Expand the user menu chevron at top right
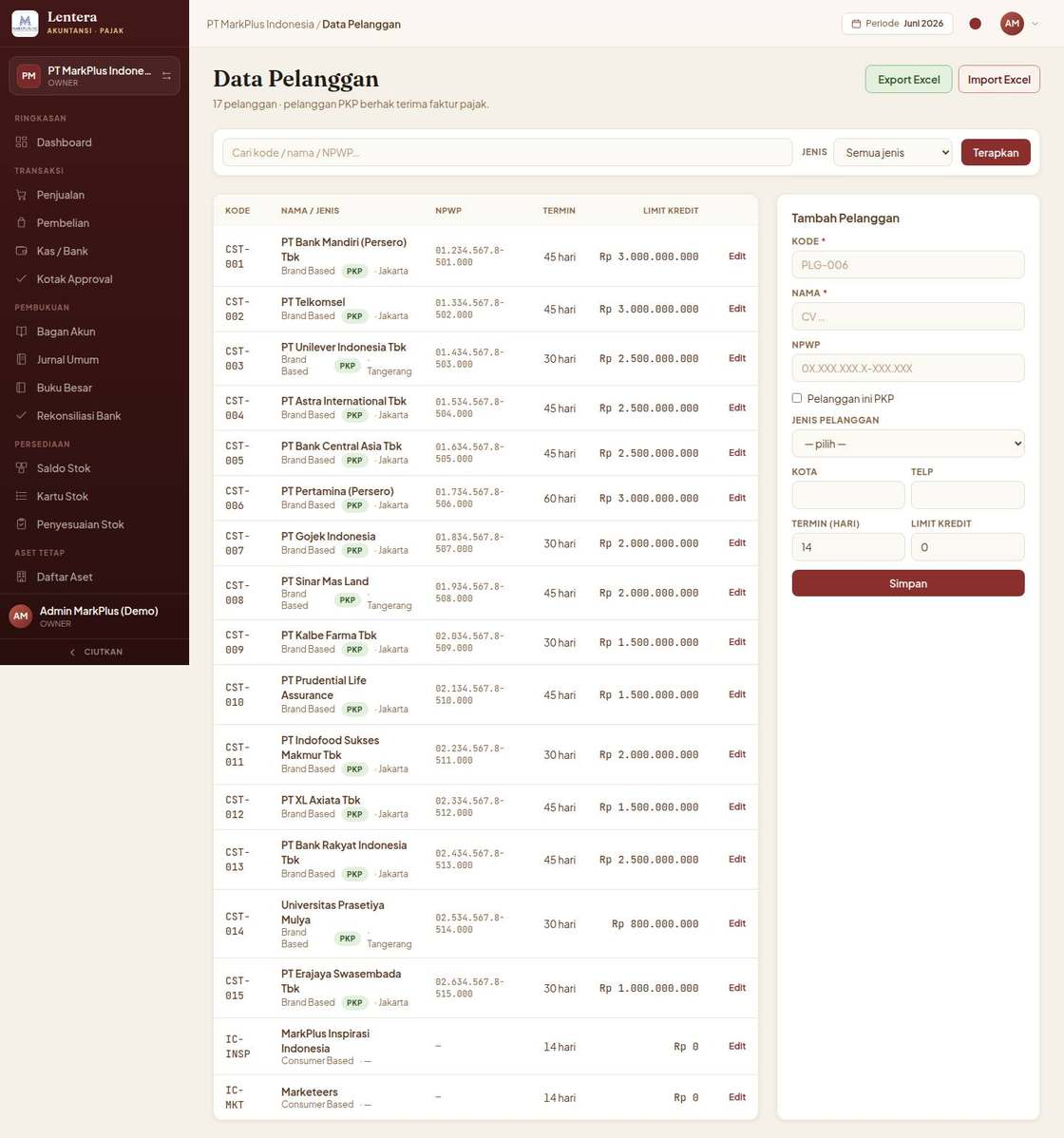The width and height of the screenshot is (1064, 1138). 1035,24
